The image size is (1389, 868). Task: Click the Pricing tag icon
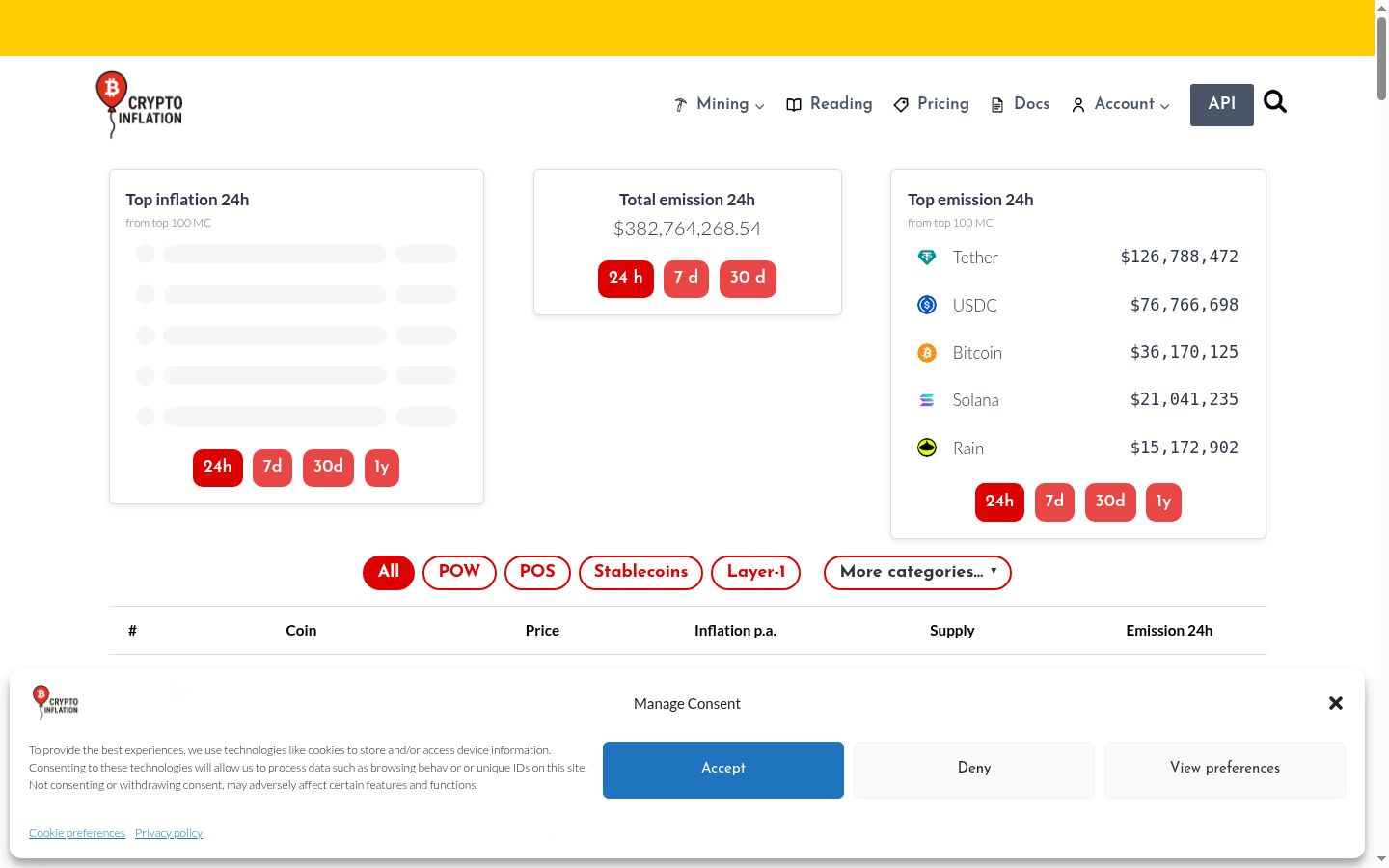901,105
